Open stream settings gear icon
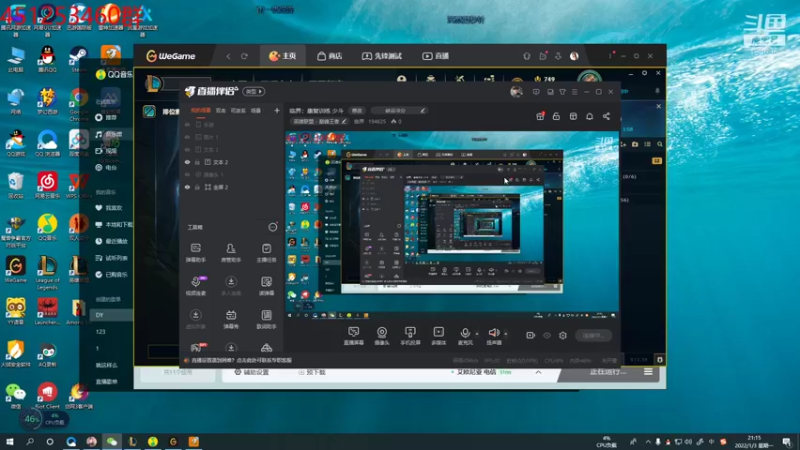This screenshot has width=800, height=450. pyautogui.click(x=563, y=335)
